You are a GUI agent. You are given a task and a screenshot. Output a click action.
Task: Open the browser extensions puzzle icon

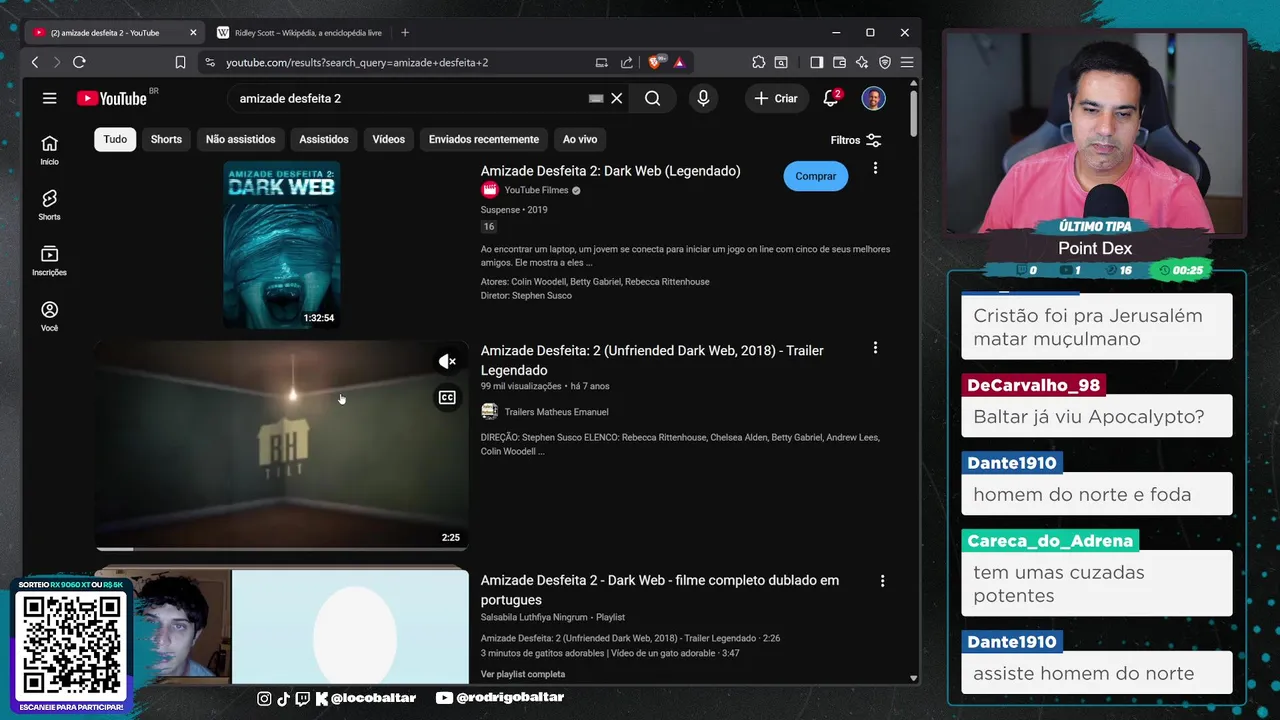point(758,62)
